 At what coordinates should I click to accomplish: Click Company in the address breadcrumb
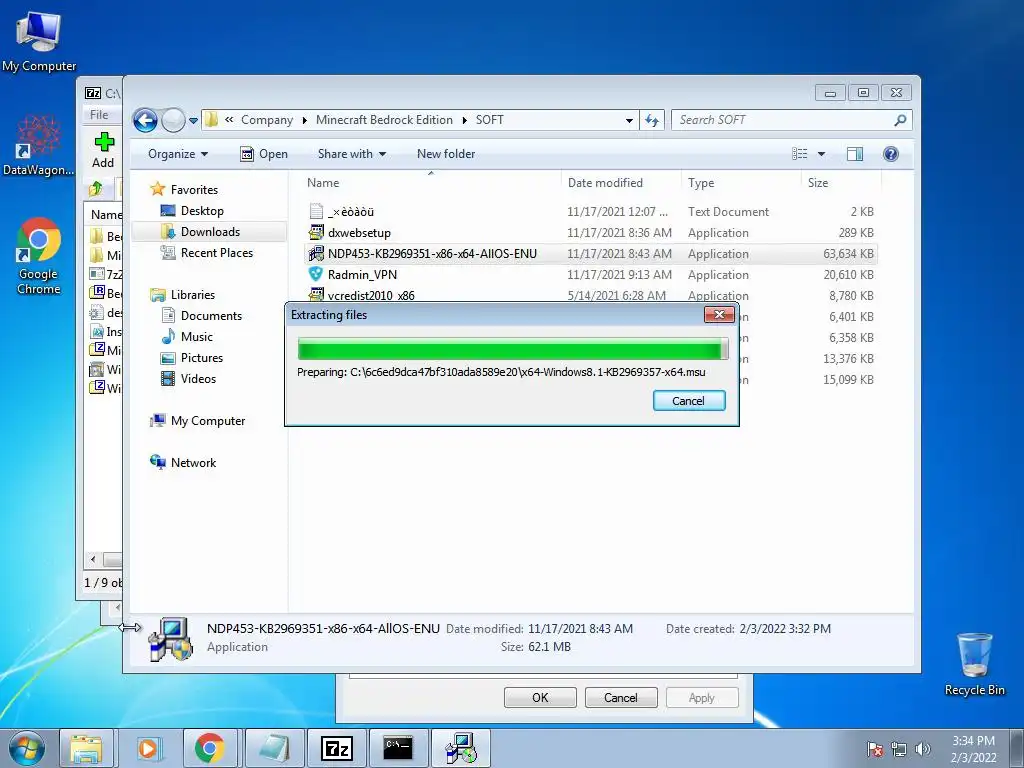point(266,120)
